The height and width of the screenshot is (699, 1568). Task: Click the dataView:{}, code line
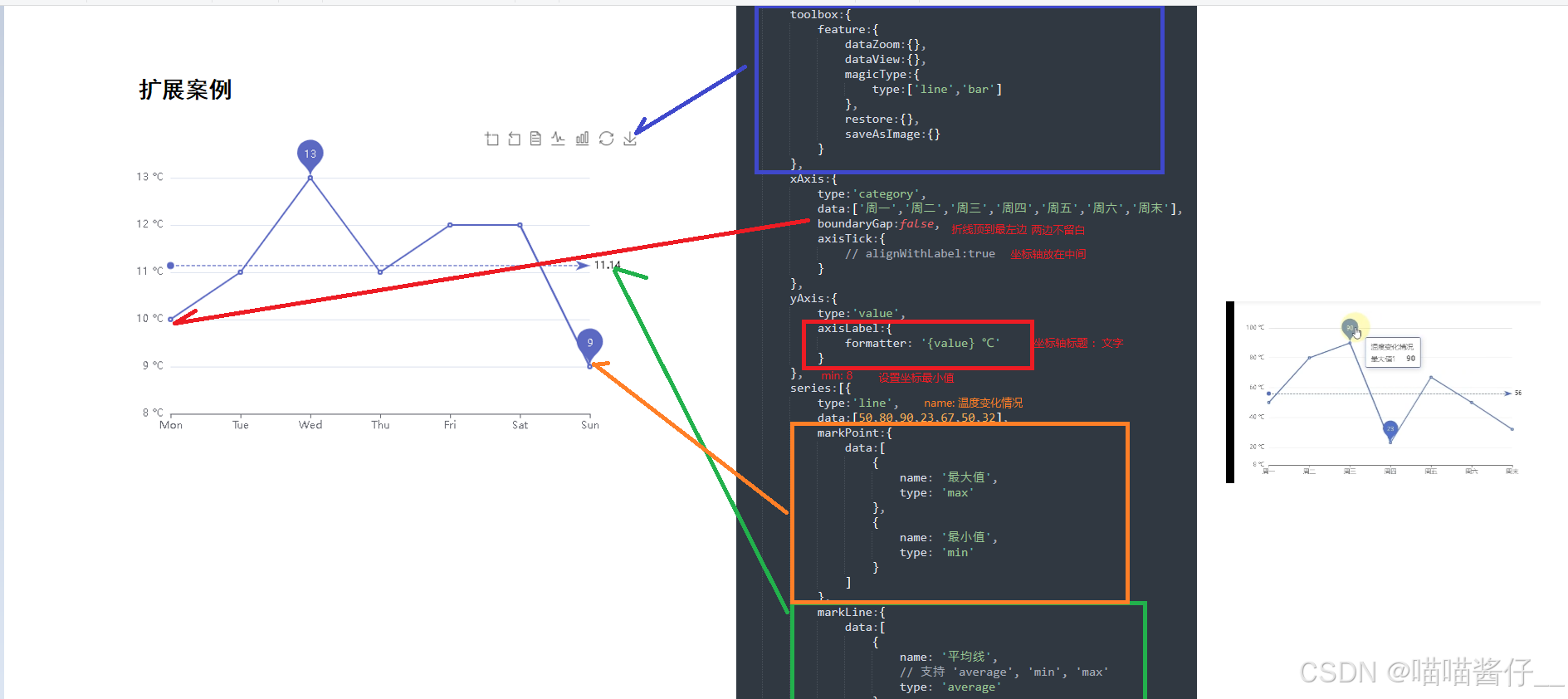[x=886, y=60]
